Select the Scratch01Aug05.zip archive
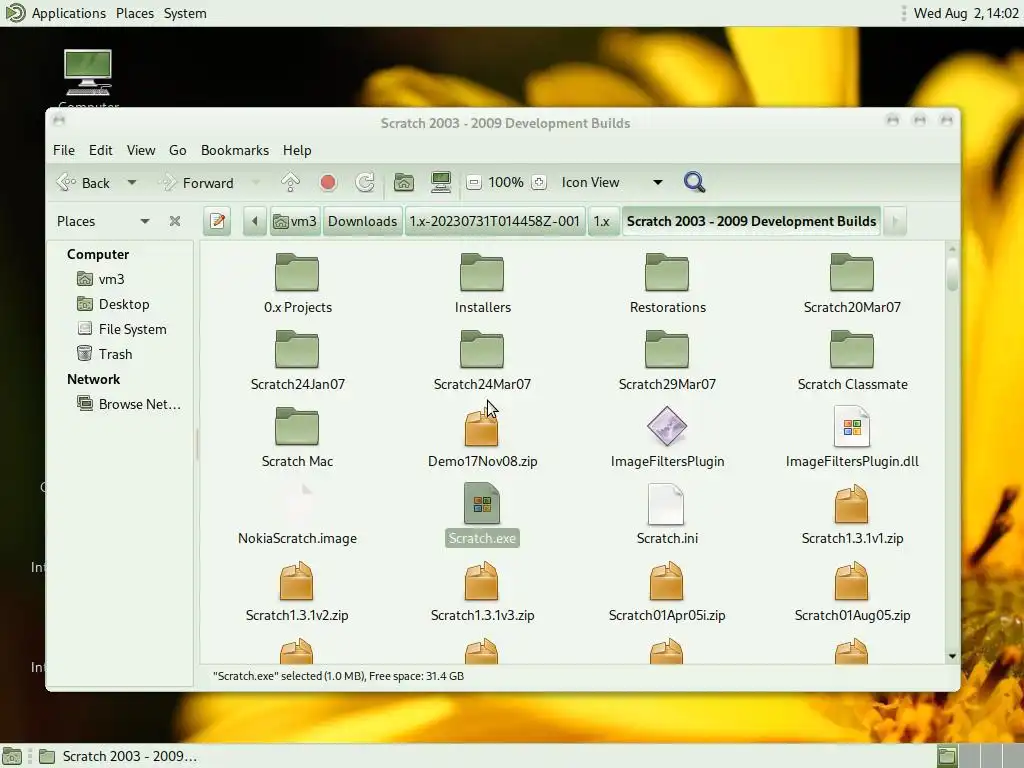The width and height of the screenshot is (1024, 768). pyautogui.click(x=852, y=592)
